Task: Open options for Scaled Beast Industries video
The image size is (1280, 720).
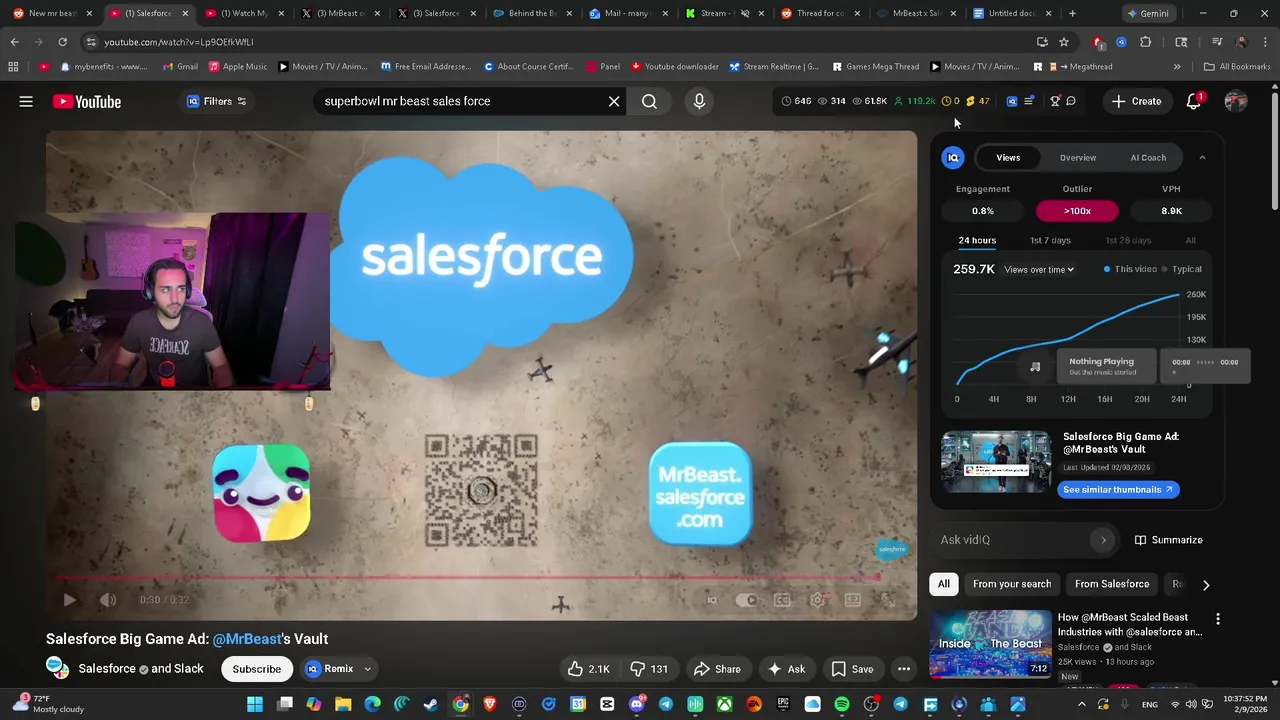Action: 1217,619
